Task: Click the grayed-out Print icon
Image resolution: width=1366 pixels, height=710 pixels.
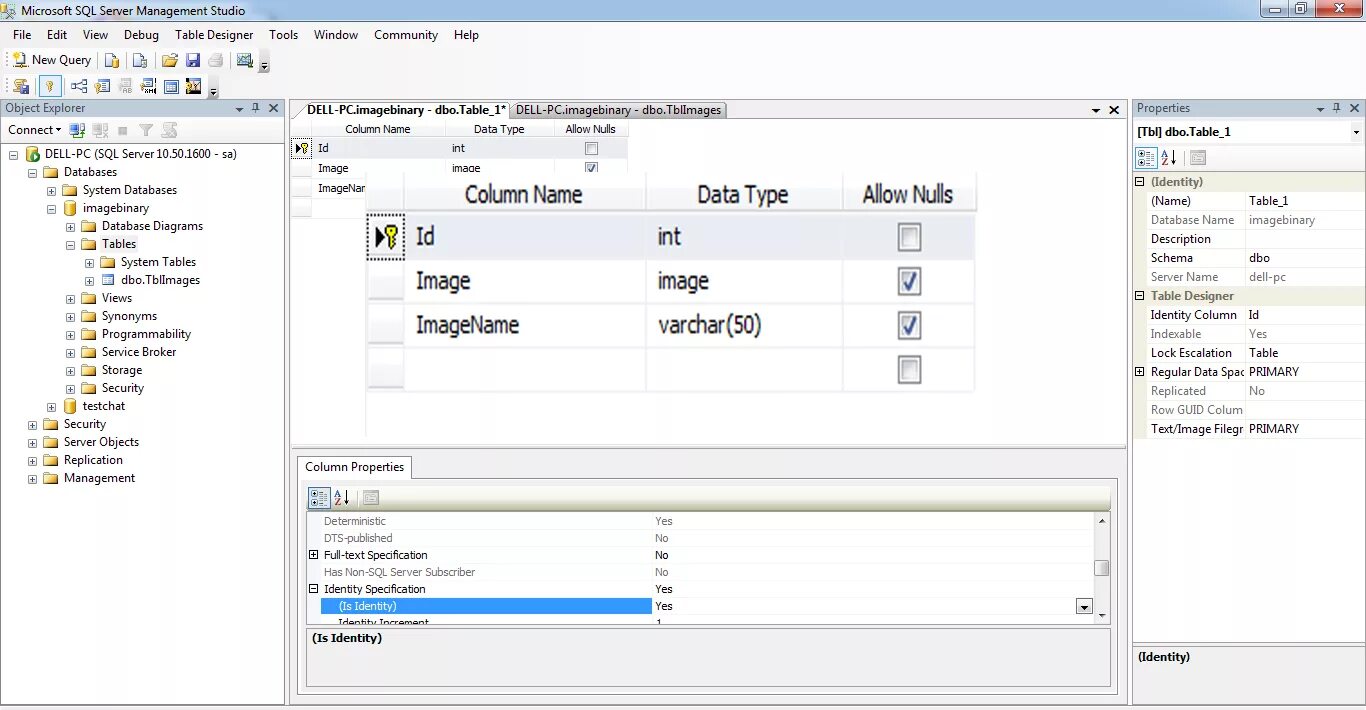Action: point(215,60)
